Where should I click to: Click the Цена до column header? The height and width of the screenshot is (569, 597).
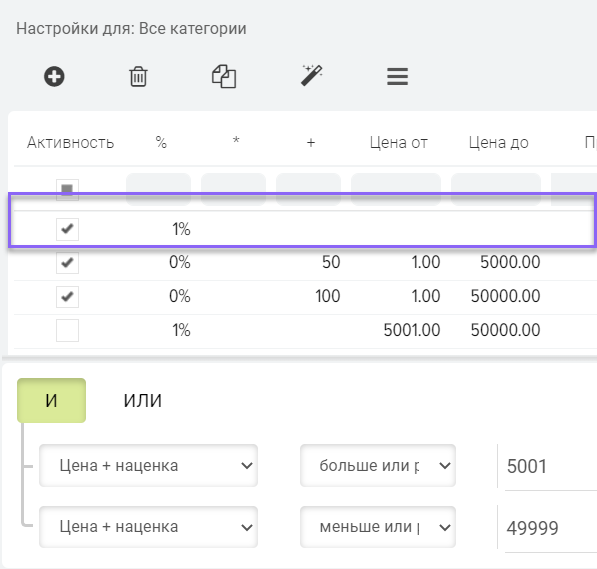tap(499, 143)
